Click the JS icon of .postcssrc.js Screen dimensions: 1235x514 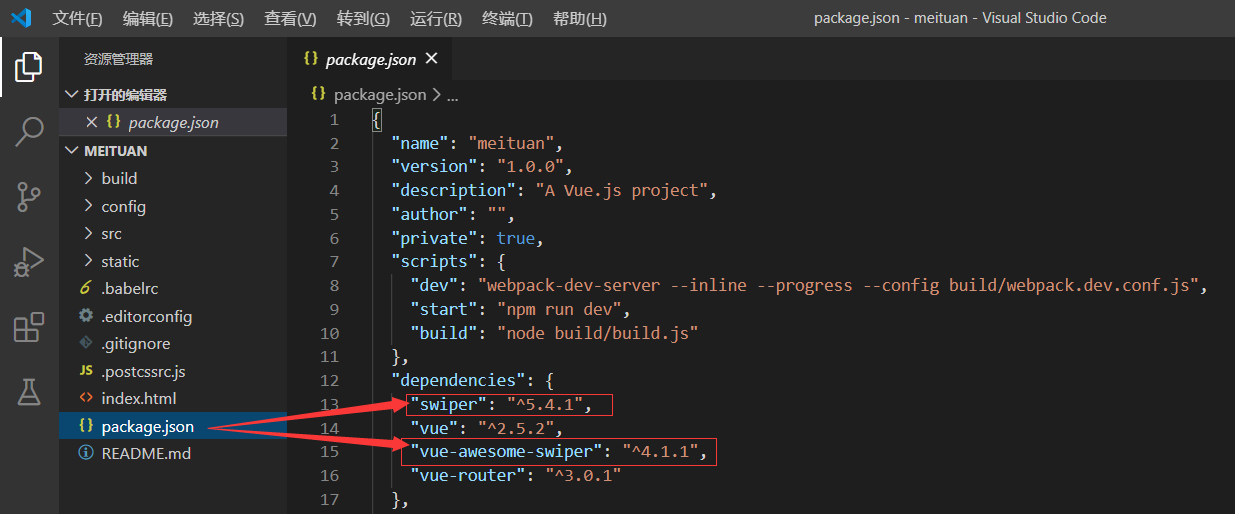[86, 371]
